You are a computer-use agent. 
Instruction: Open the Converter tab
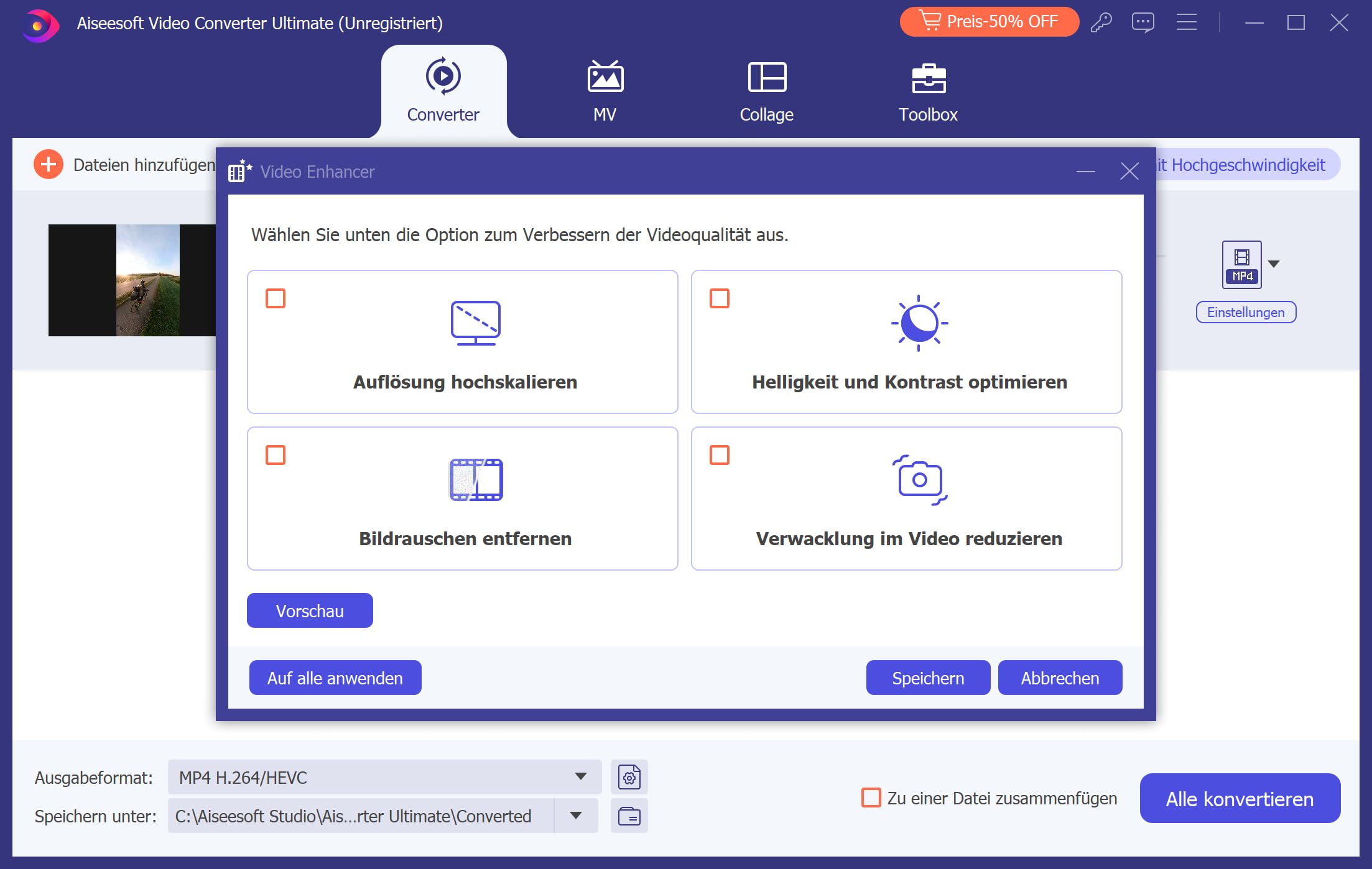coord(443,91)
